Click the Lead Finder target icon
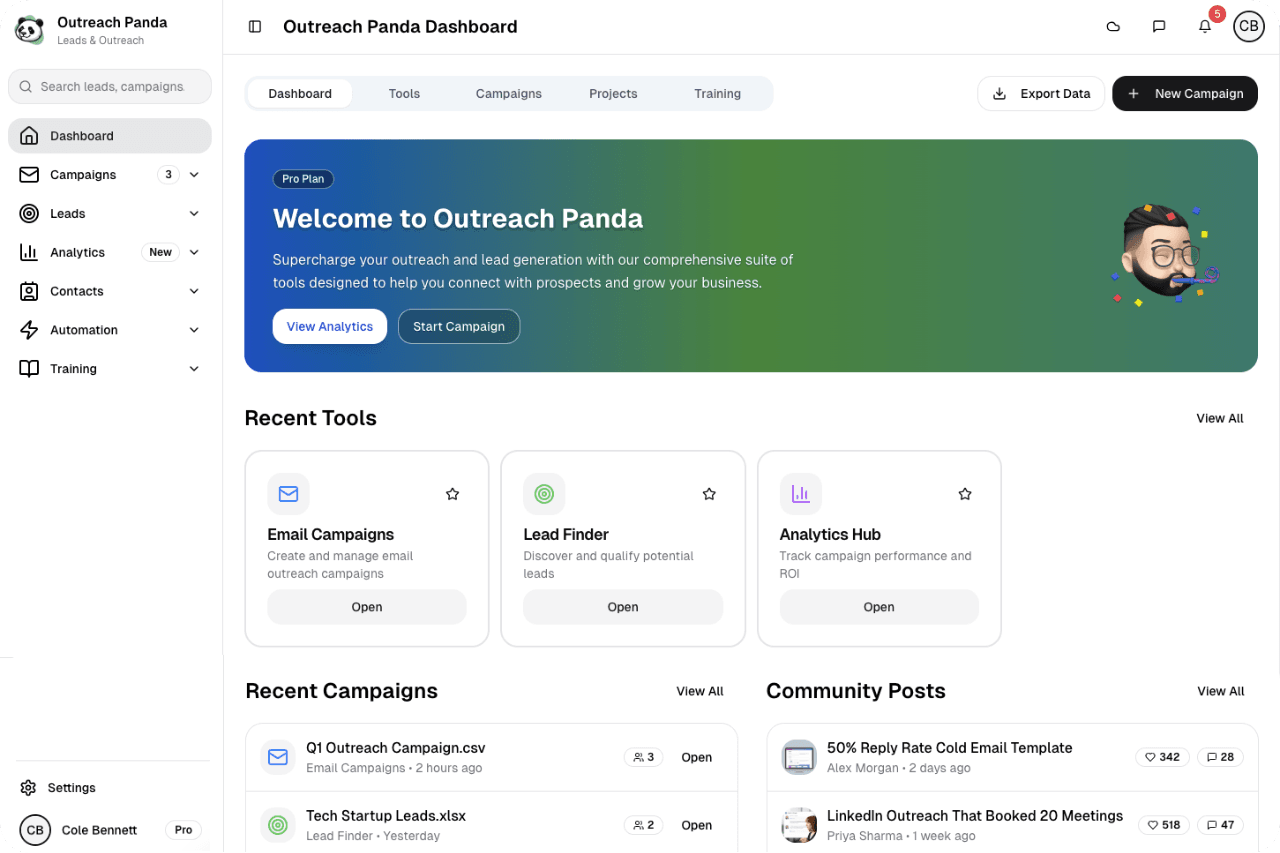The height and width of the screenshot is (853, 1280). pos(544,494)
